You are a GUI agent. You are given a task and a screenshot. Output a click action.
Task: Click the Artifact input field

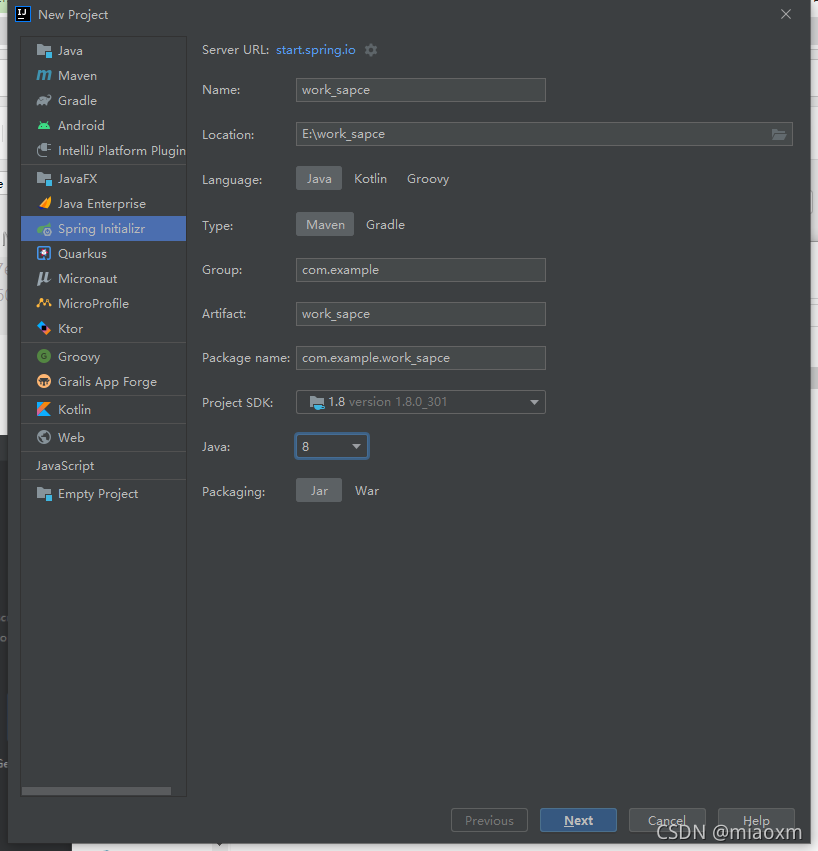click(x=421, y=314)
